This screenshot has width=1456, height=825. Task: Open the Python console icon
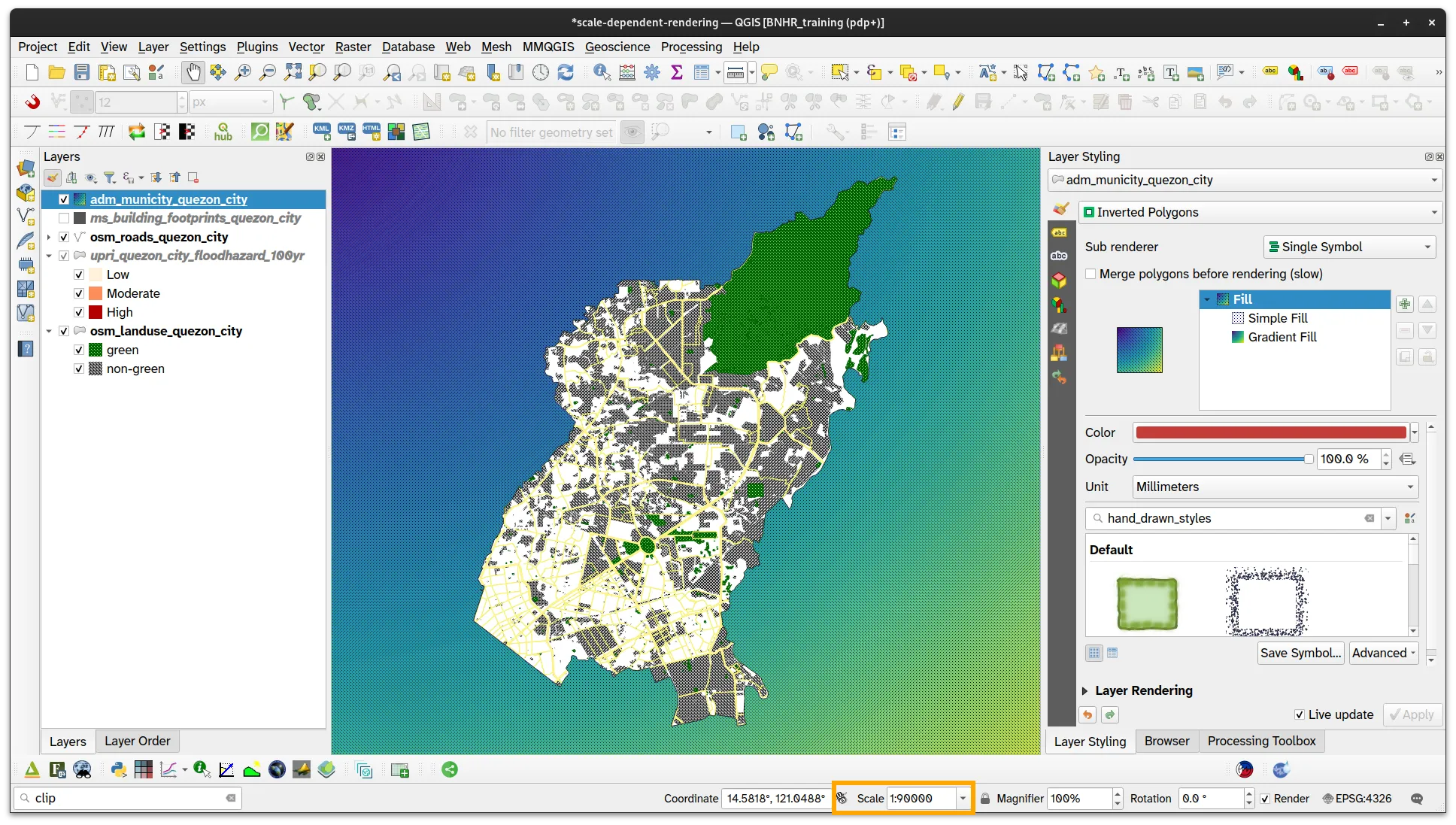pyautogui.click(x=118, y=769)
